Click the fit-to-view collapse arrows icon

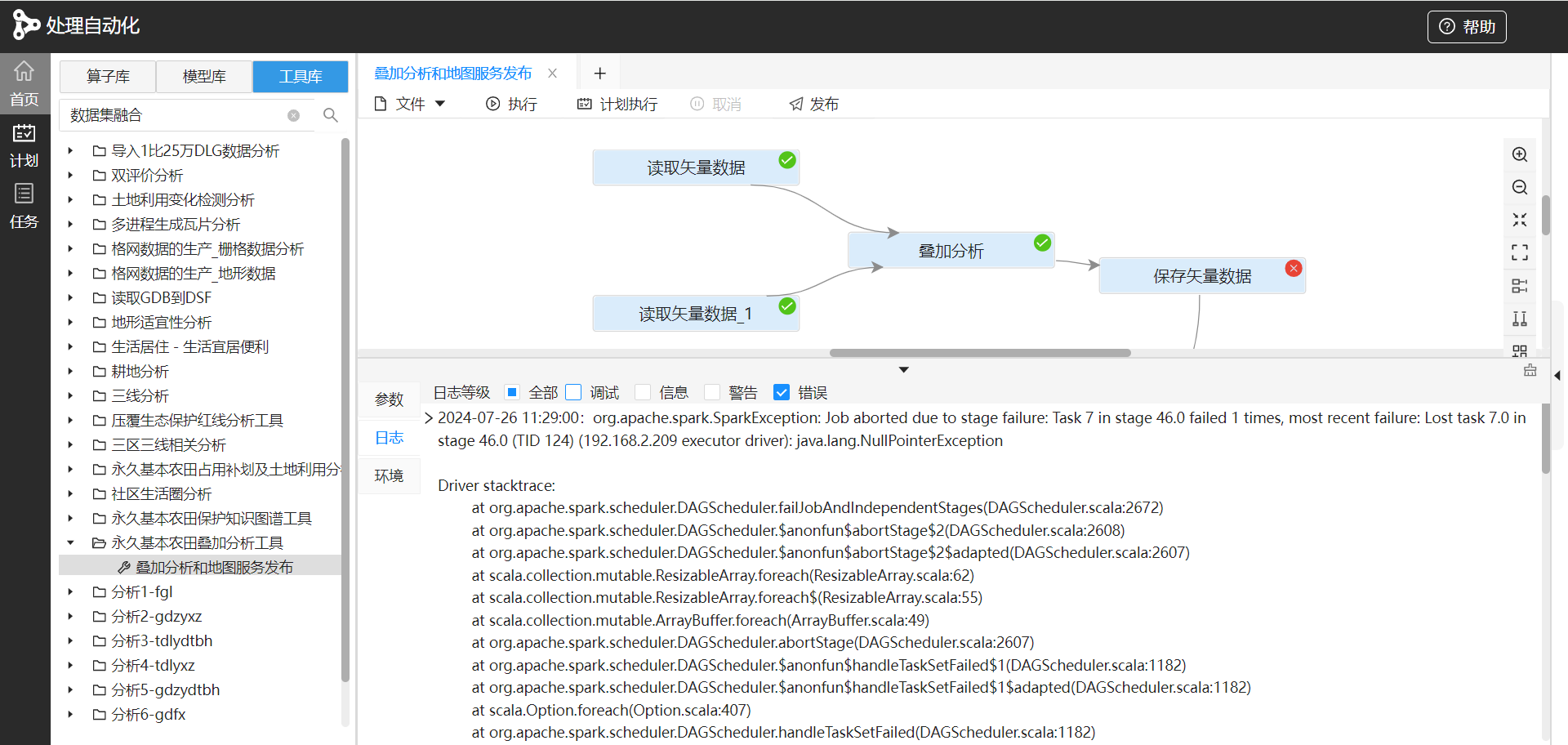point(1520,220)
